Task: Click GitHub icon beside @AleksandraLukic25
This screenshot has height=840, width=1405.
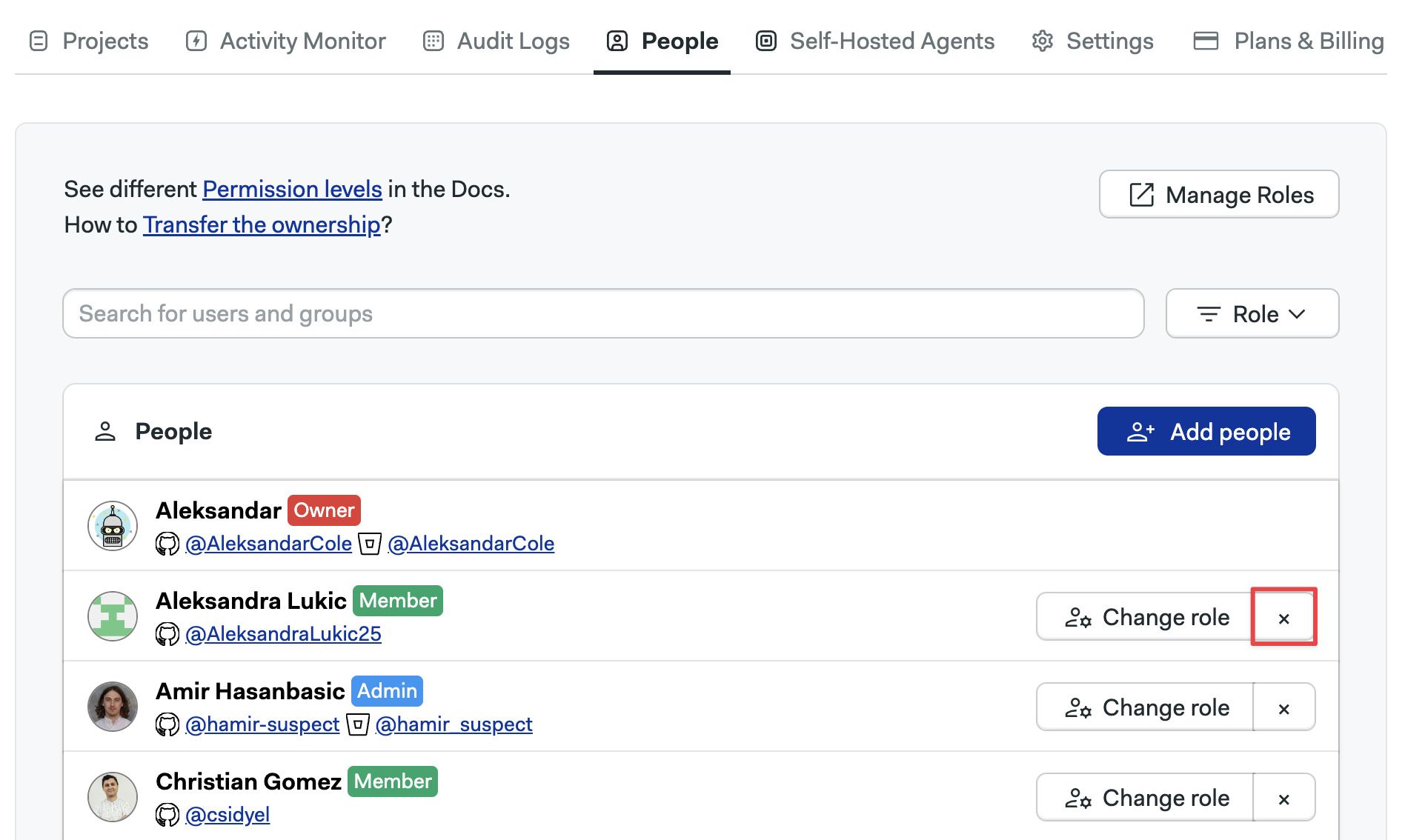Action: pos(167,634)
